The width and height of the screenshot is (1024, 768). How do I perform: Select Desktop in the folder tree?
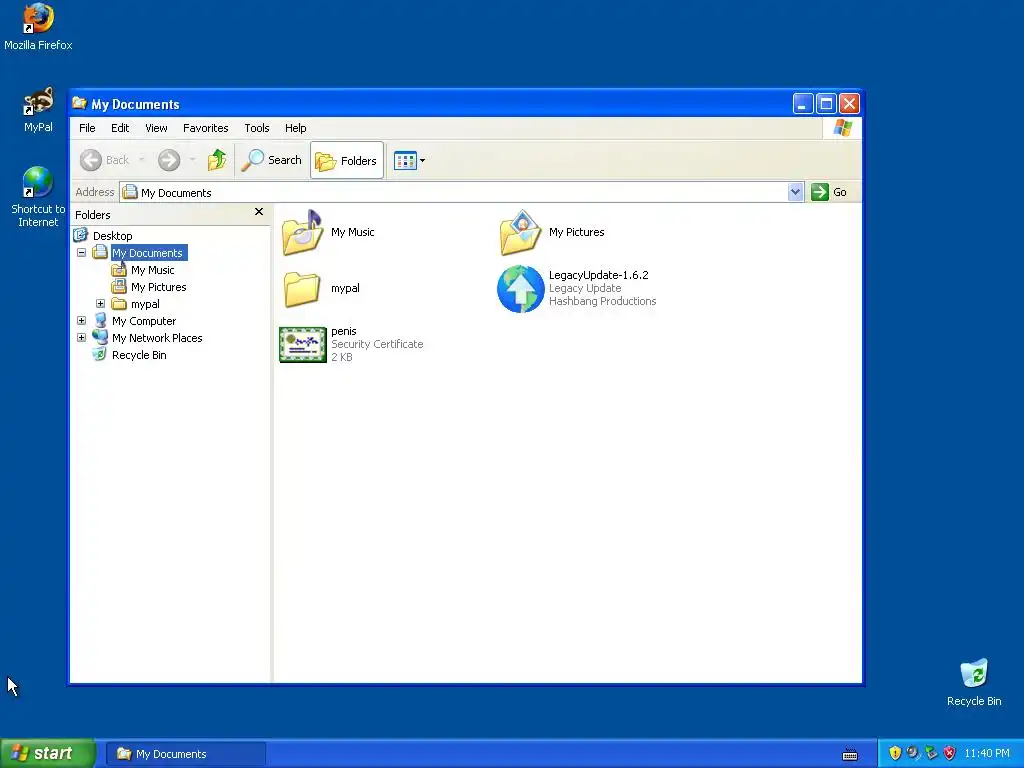[112, 236]
